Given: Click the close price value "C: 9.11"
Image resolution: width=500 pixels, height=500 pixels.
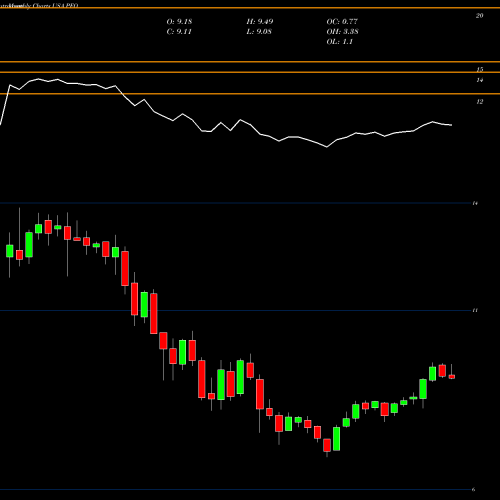Looking at the screenshot, I should (x=179, y=32).
